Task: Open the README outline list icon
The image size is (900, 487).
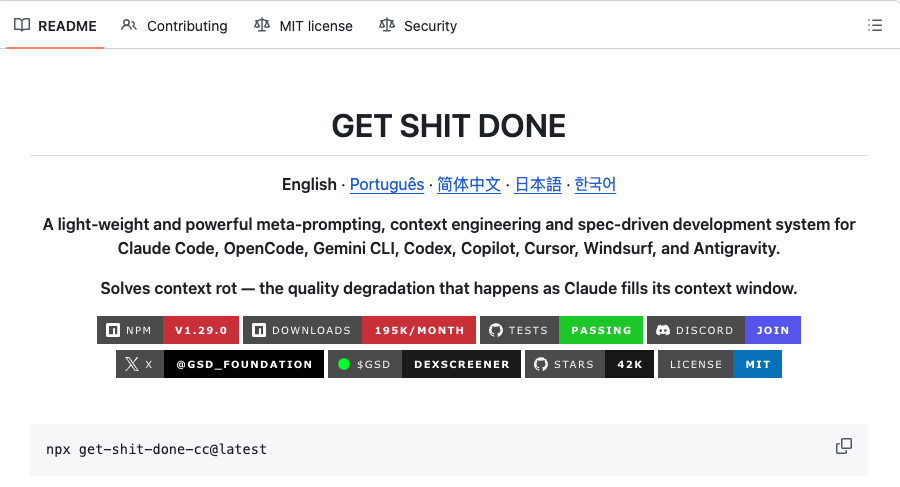Action: pyautogui.click(x=875, y=25)
